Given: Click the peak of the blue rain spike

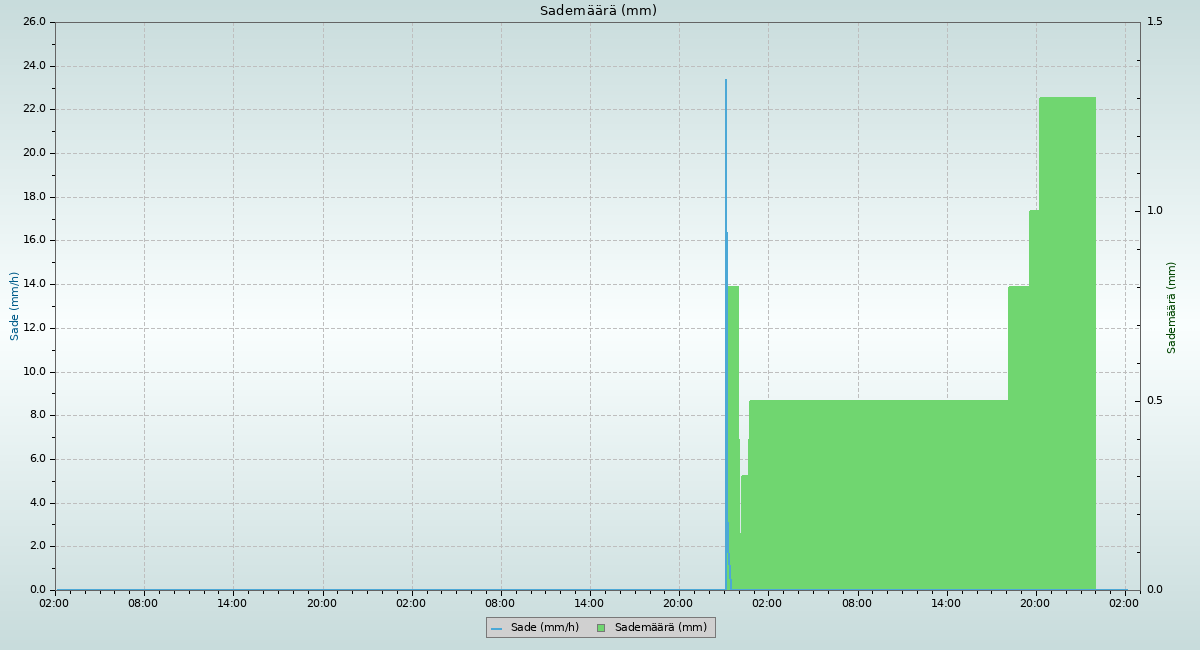Looking at the screenshot, I should [726, 80].
